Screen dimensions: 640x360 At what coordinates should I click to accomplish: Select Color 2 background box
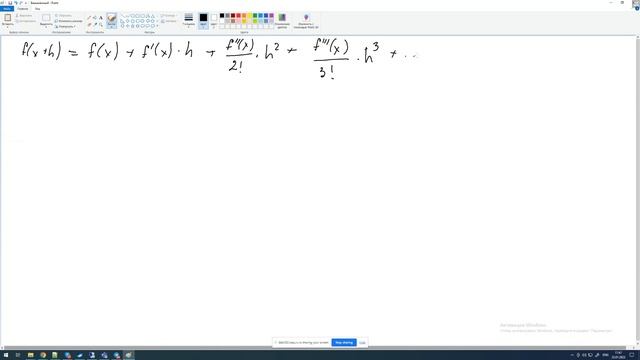click(x=213, y=20)
